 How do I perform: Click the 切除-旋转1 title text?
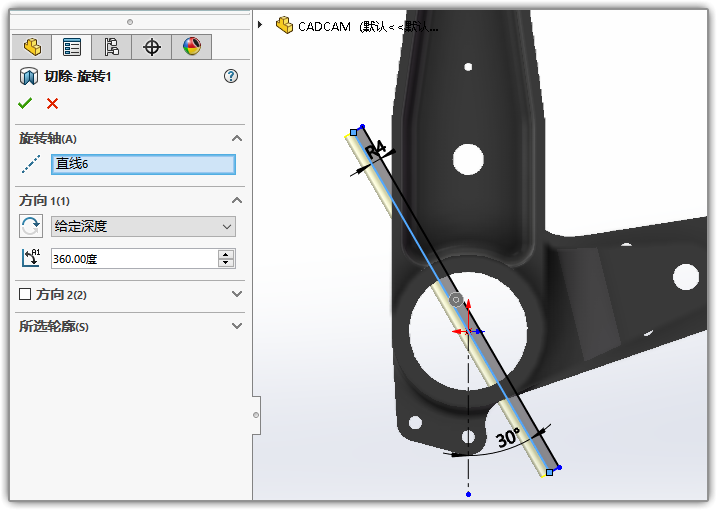pyautogui.click(x=78, y=76)
